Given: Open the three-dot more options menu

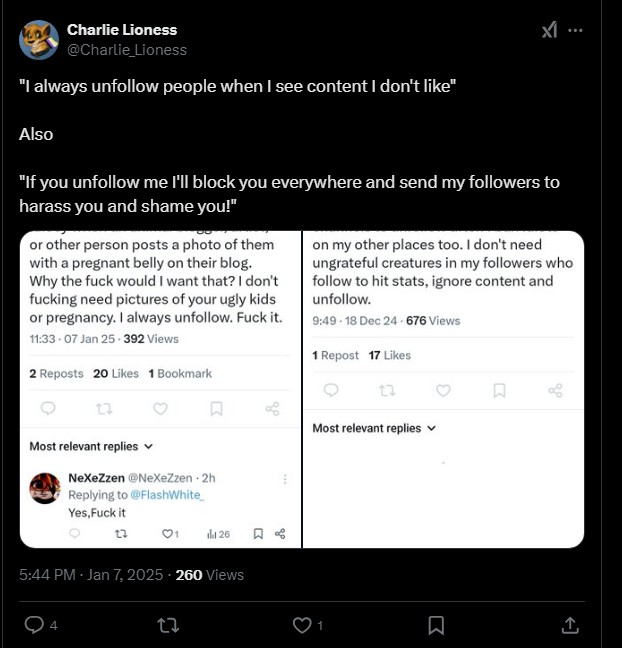Looking at the screenshot, I should (x=575, y=30).
